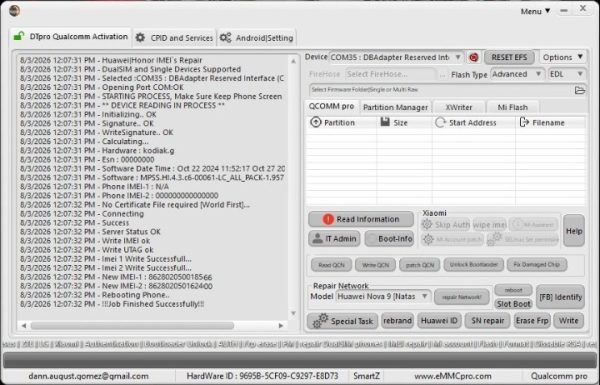
Task: Click the red stop icon beside Device
Action: point(473,57)
